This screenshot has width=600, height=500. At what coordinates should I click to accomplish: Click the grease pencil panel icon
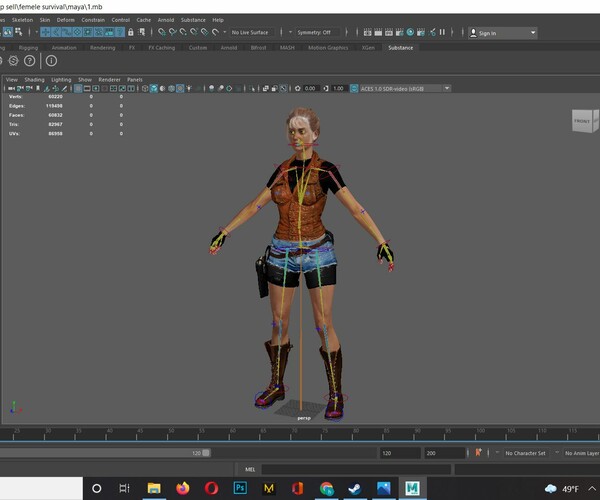64,89
